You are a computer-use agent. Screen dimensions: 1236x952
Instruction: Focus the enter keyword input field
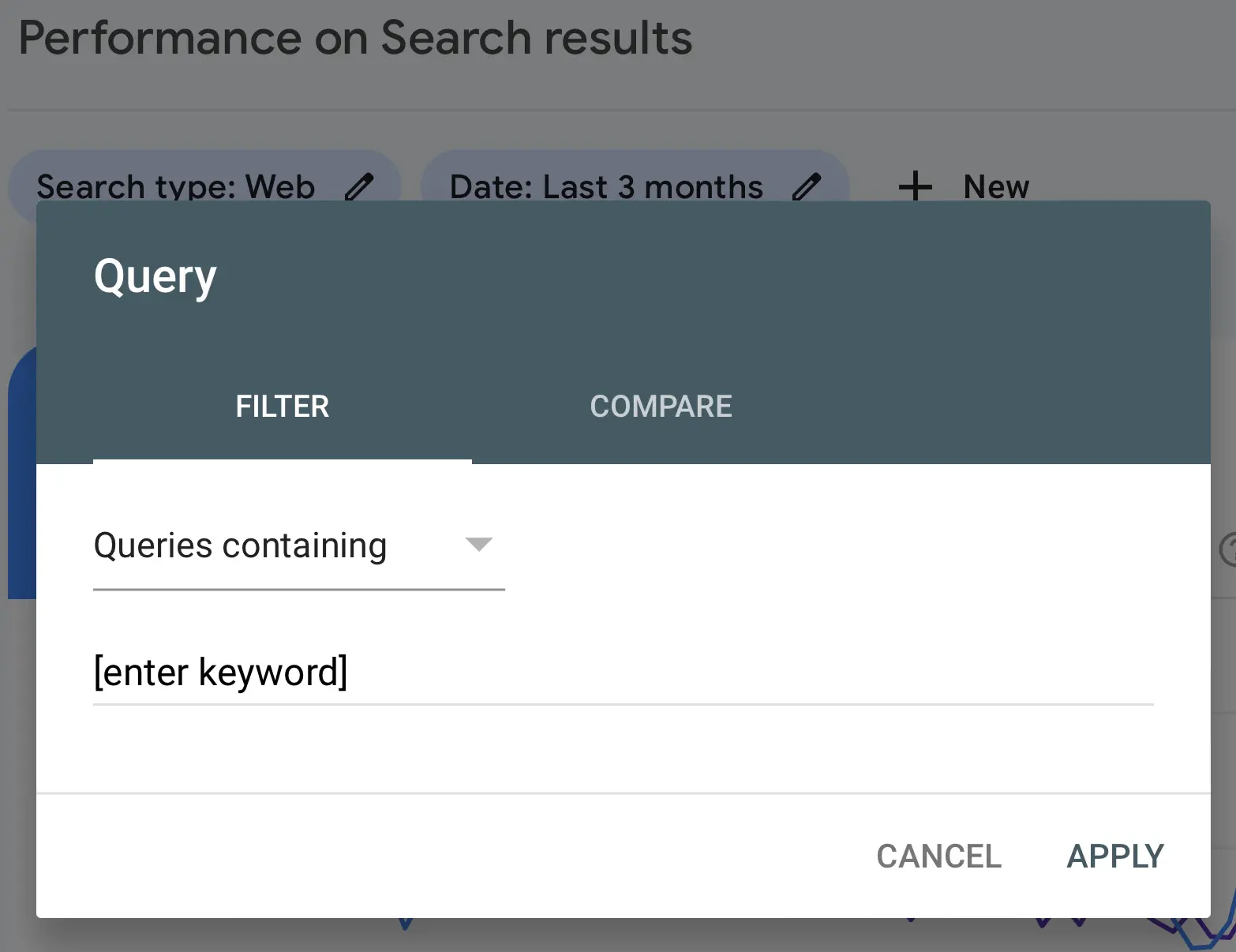coord(622,673)
